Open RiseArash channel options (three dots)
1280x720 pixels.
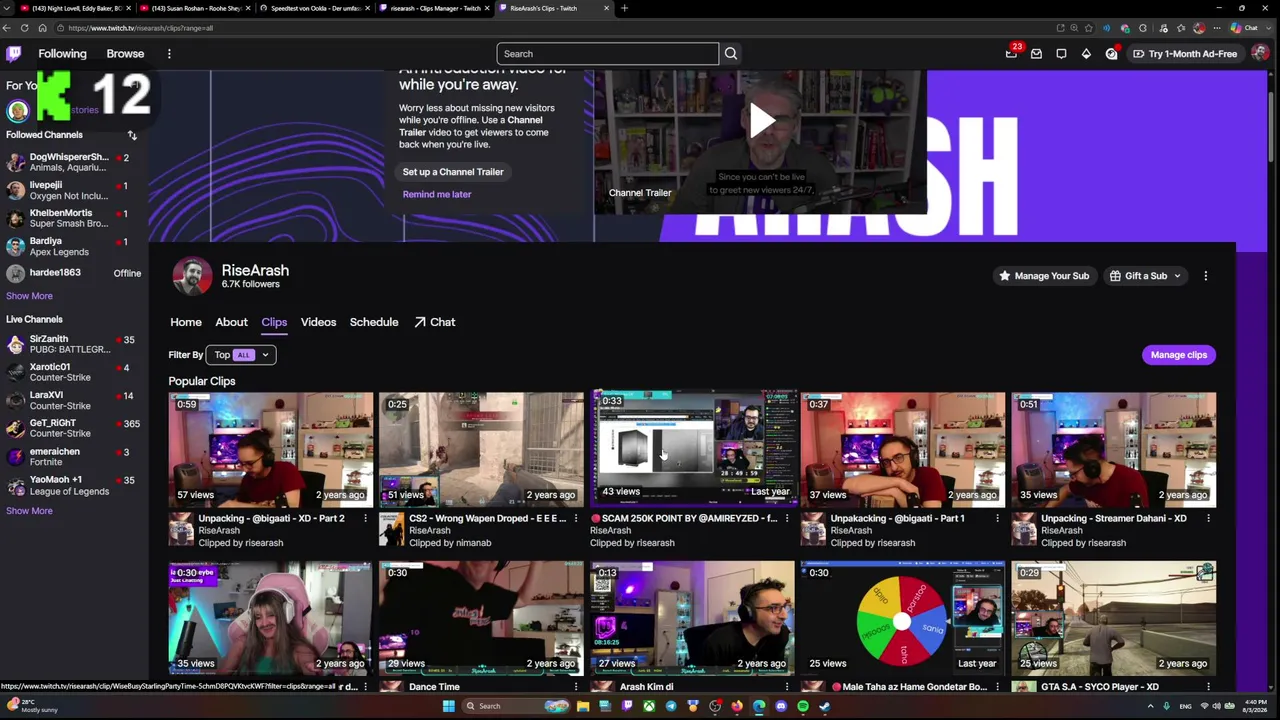[x=1205, y=276]
